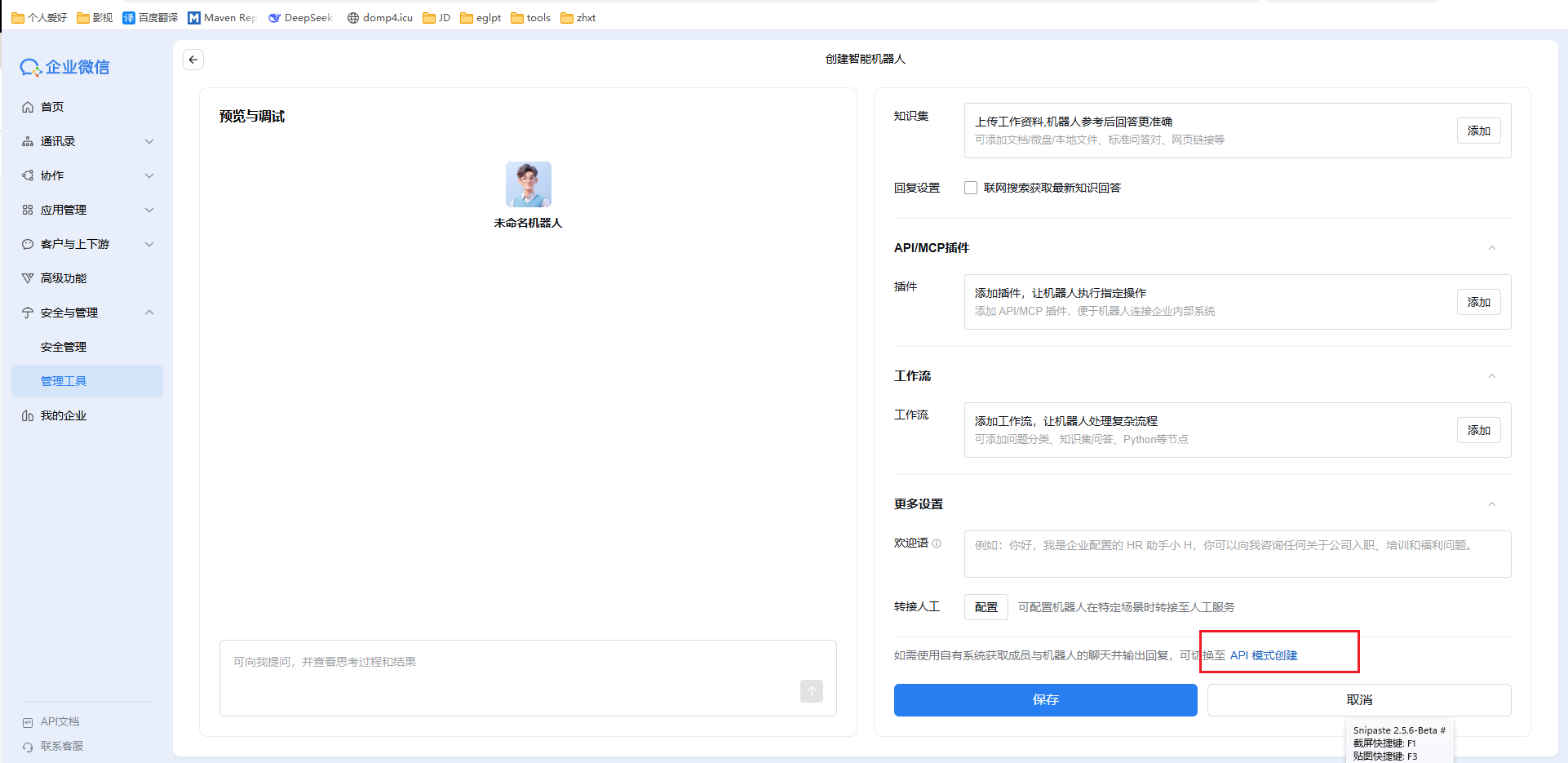Click the back arrow to exit robot creation

coord(193,59)
